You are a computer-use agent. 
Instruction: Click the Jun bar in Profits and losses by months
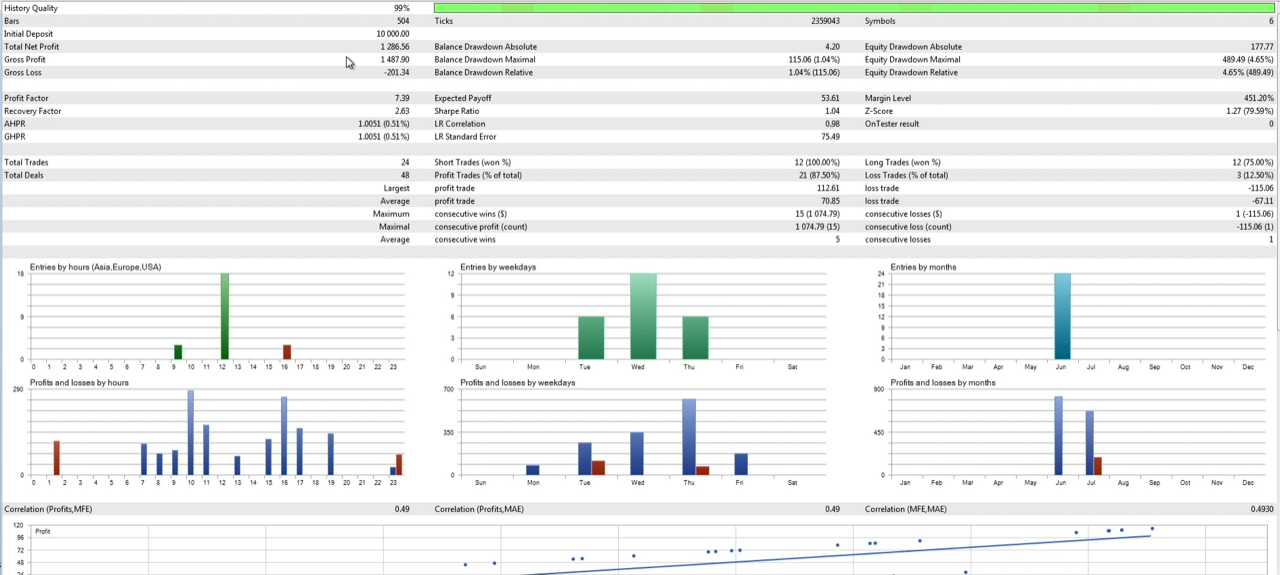click(1058, 436)
